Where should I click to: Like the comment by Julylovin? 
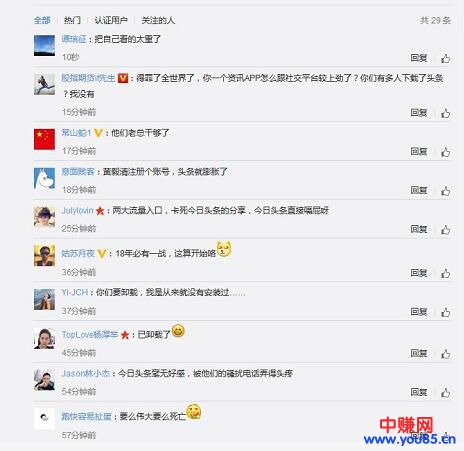coord(446,229)
